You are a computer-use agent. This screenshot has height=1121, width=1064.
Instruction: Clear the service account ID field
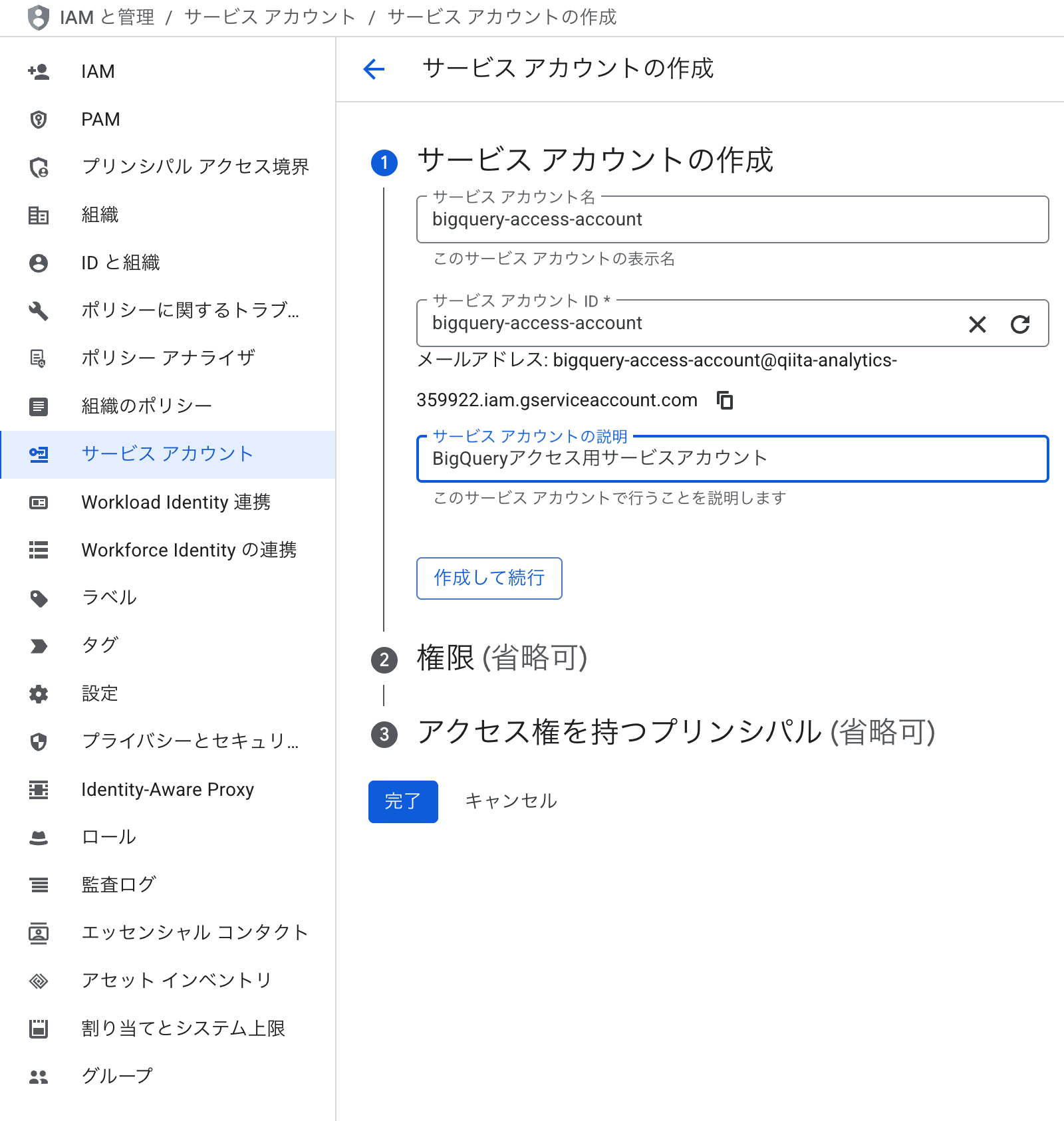click(x=978, y=324)
